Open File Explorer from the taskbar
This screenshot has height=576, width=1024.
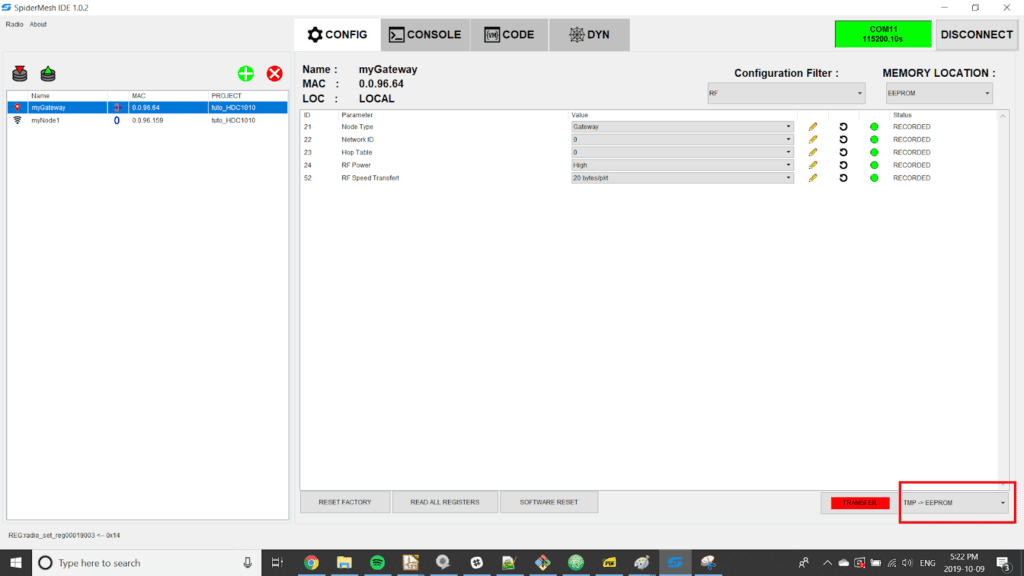pos(344,562)
